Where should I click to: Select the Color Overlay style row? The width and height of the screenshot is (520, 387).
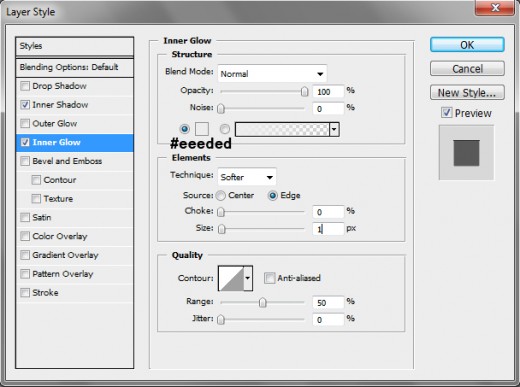pyautogui.click(x=75, y=236)
